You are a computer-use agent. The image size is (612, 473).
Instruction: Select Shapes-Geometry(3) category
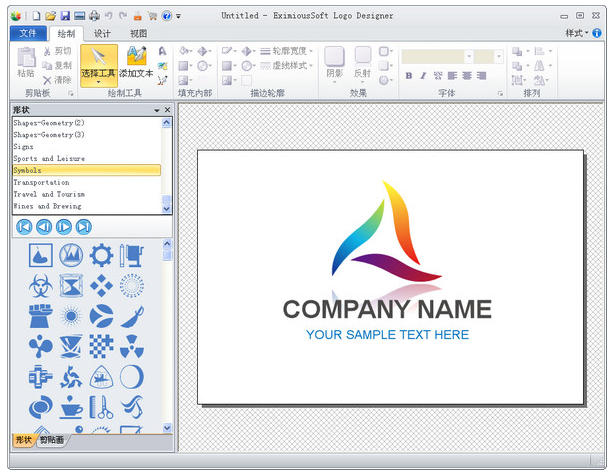coord(87,135)
